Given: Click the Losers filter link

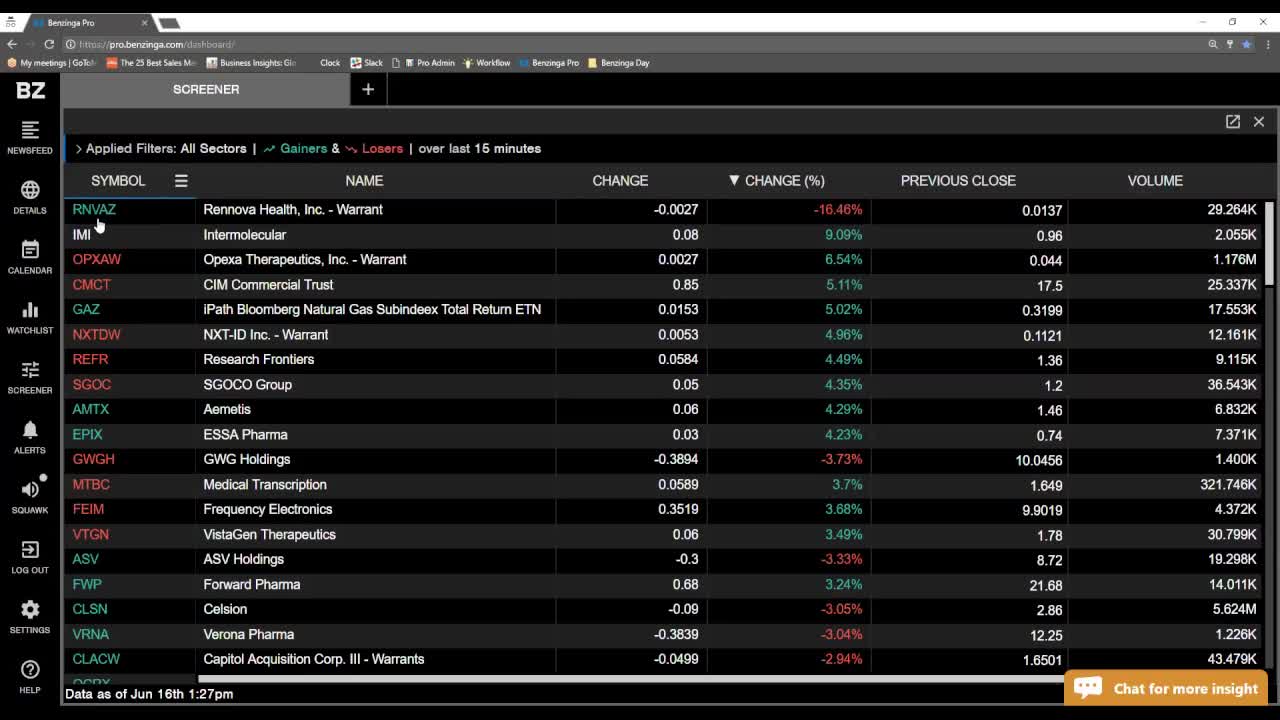Looking at the screenshot, I should pos(374,149).
